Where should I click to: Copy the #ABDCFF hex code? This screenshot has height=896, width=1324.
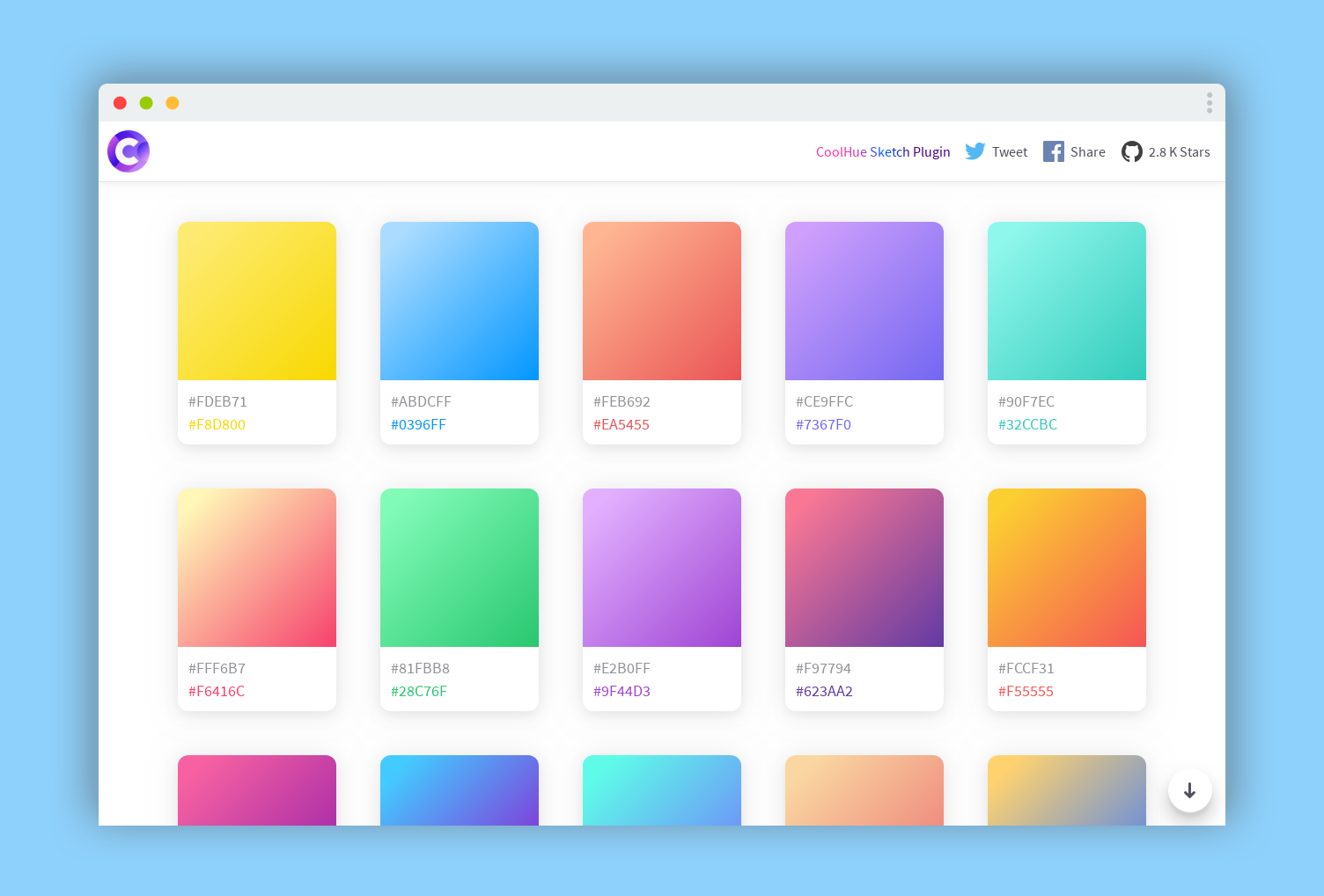click(x=421, y=401)
